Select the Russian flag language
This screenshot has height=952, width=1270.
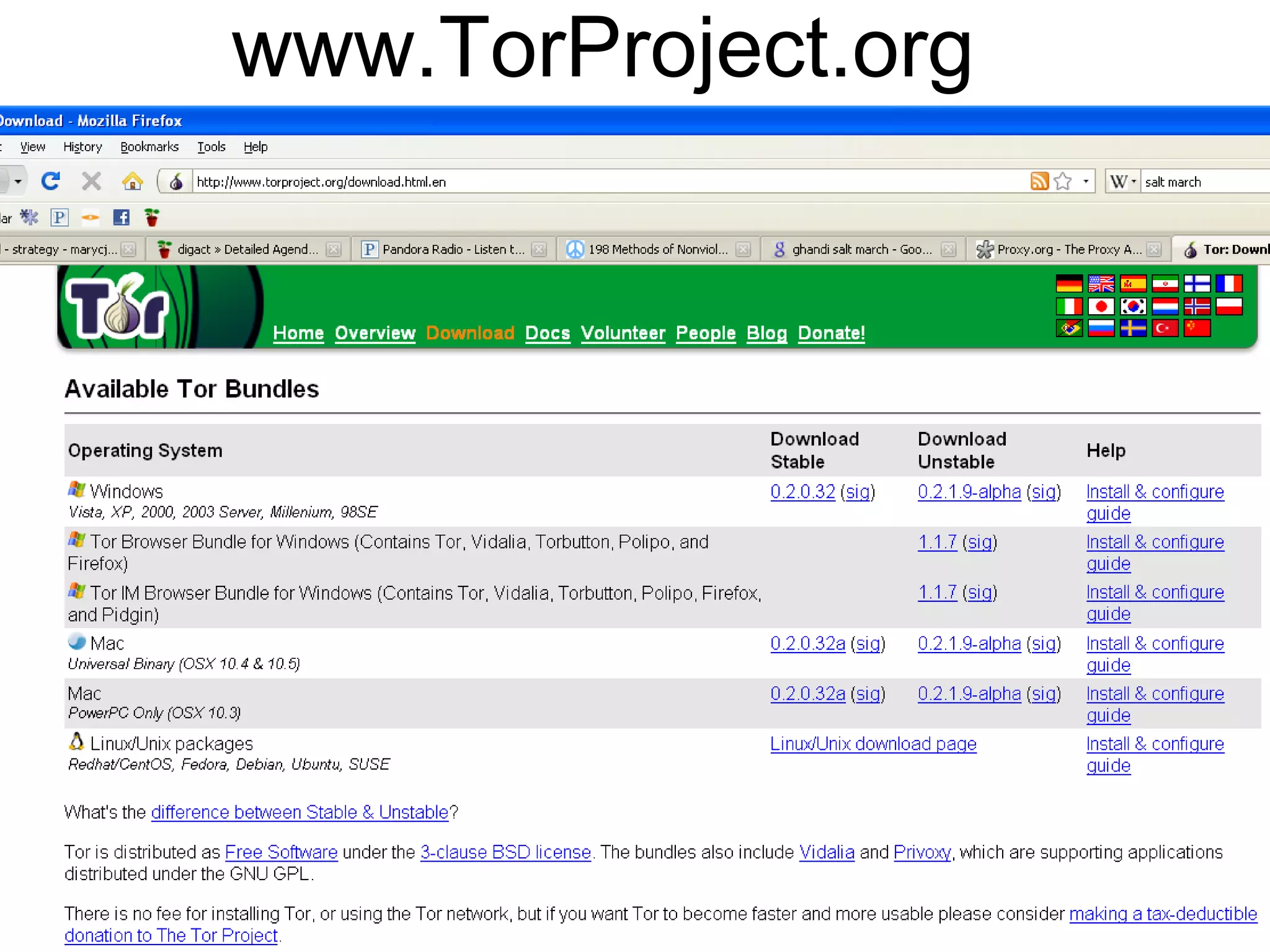(x=1101, y=328)
